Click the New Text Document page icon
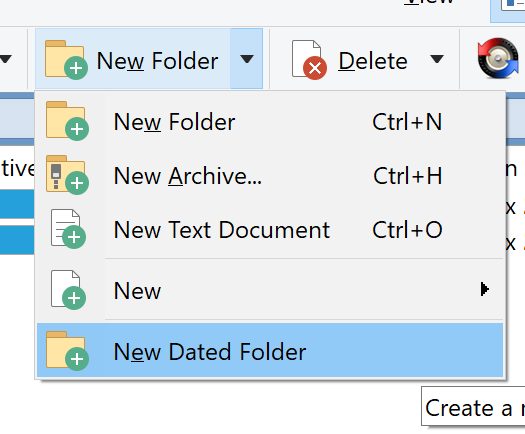The image size is (525, 434). (x=68, y=229)
